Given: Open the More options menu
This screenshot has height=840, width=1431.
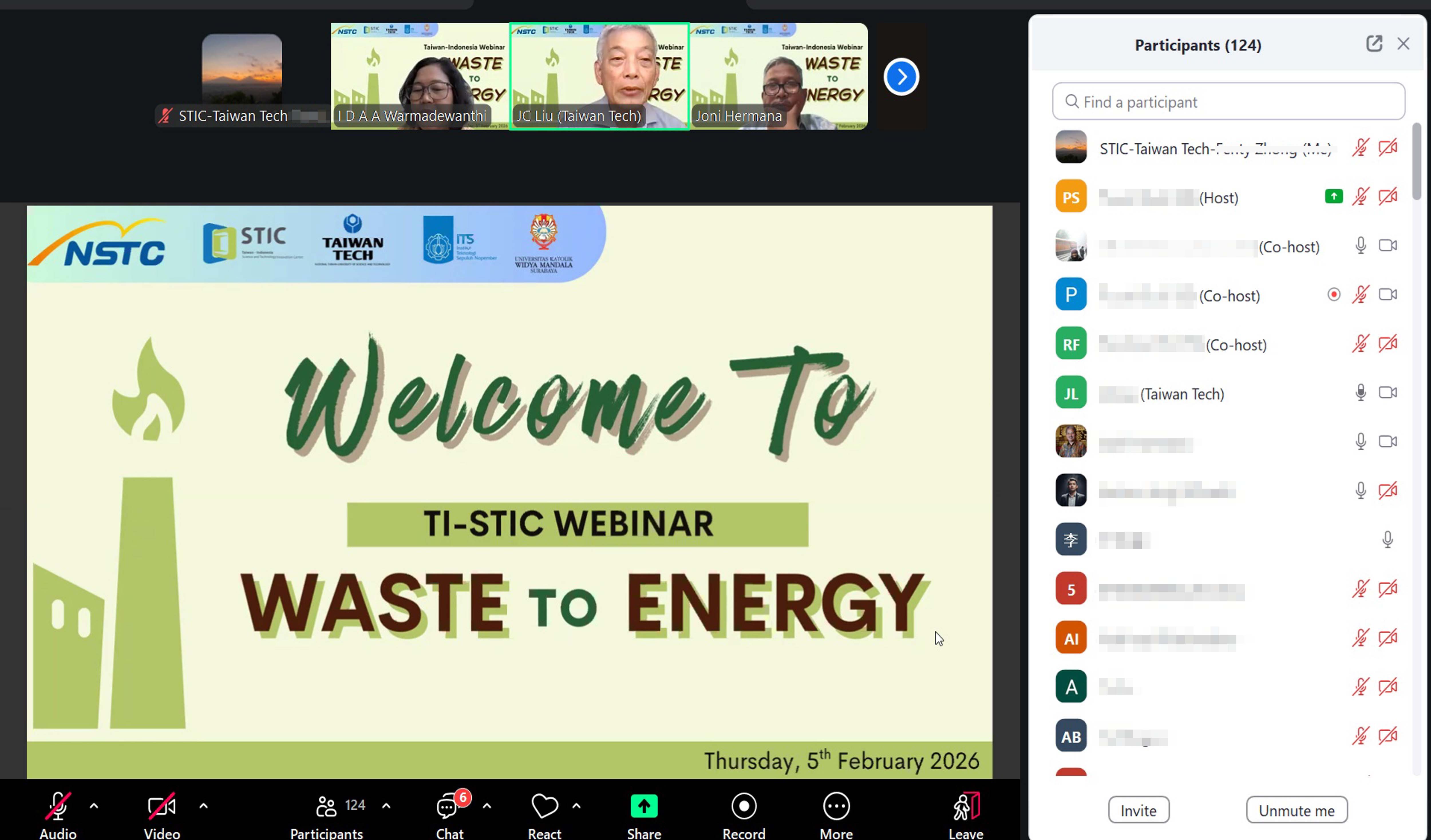Looking at the screenshot, I should click(836, 806).
